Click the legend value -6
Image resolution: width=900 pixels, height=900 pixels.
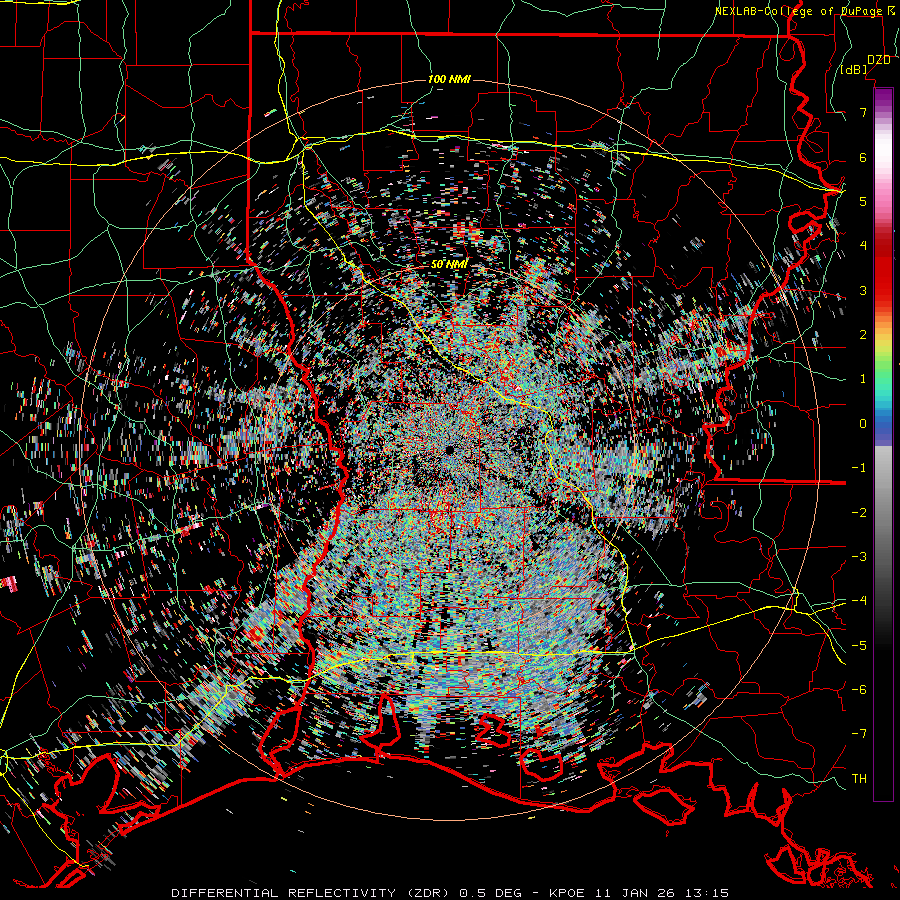[859, 689]
